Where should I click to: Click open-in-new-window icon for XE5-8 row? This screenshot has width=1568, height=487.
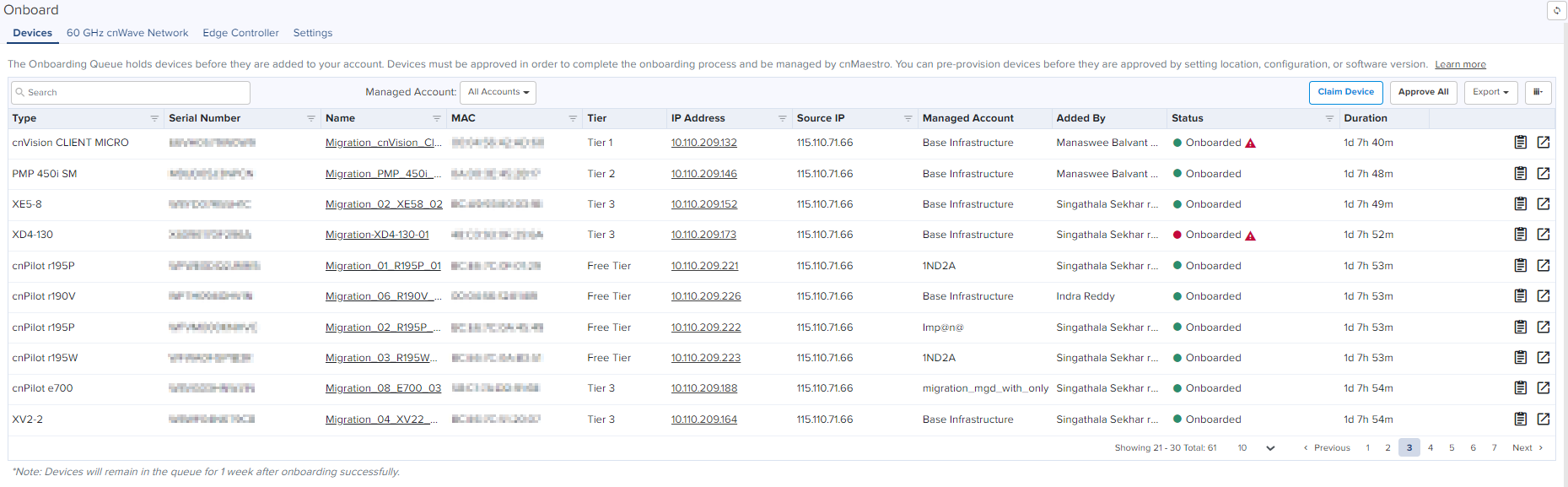point(1543,204)
